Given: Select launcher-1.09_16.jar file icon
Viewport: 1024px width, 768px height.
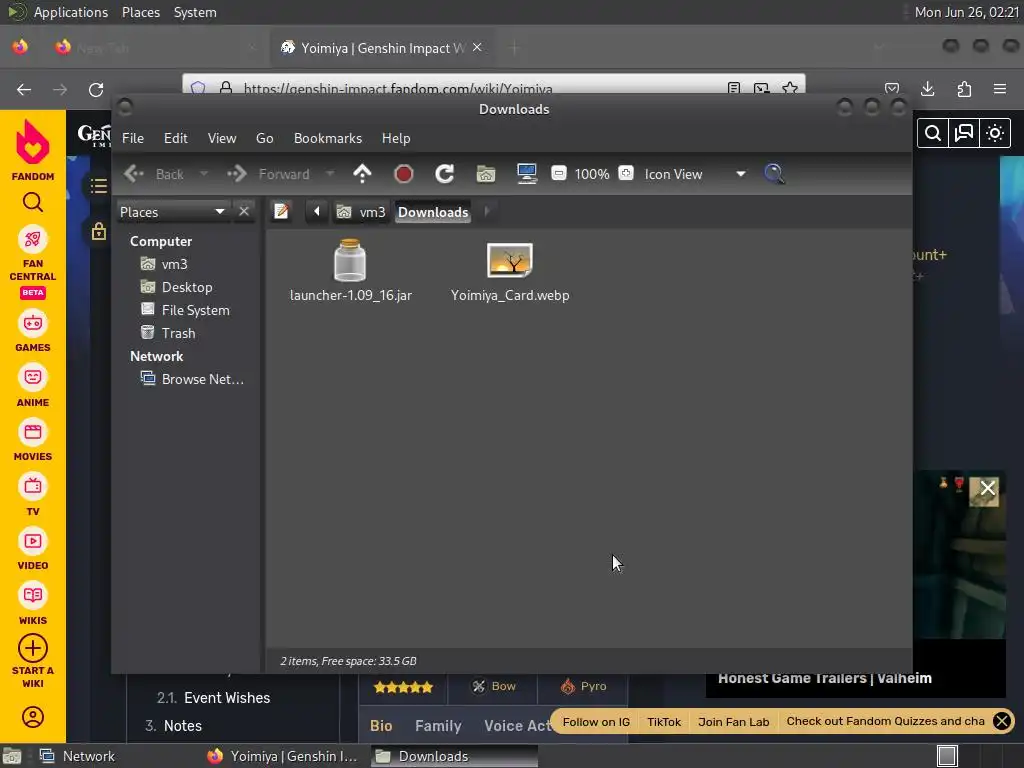Looking at the screenshot, I should tap(350, 260).
